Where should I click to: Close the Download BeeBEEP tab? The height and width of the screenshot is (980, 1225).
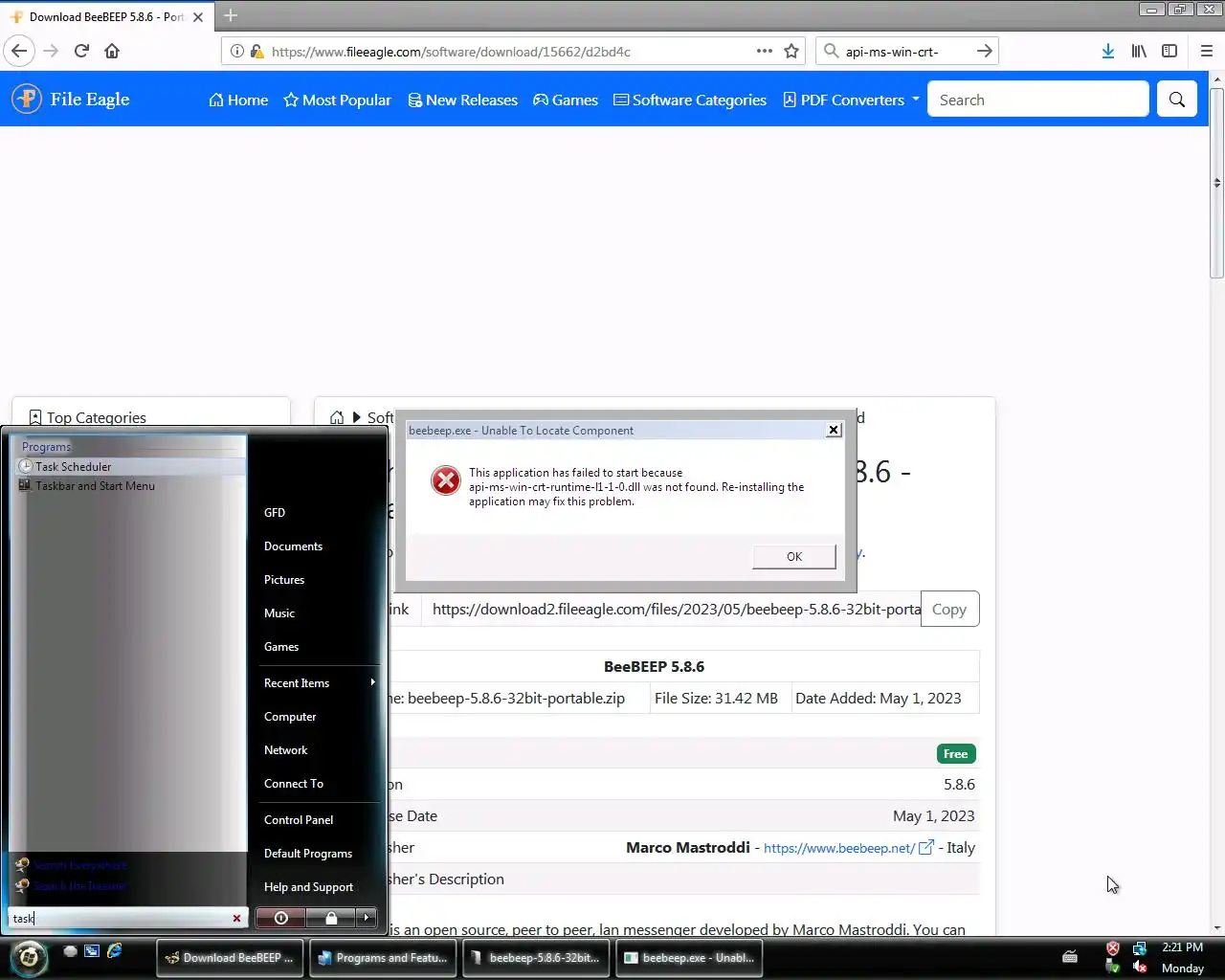point(198,17)
